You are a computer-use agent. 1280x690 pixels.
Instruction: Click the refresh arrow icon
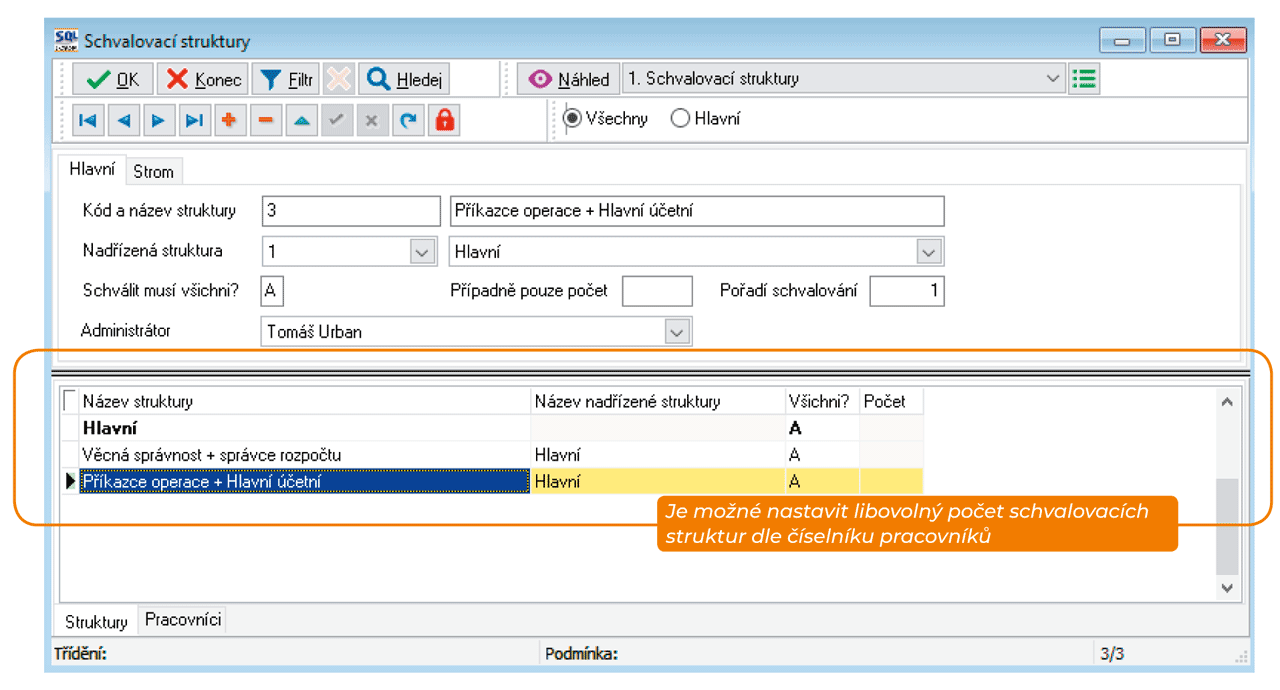click(407, 121)
